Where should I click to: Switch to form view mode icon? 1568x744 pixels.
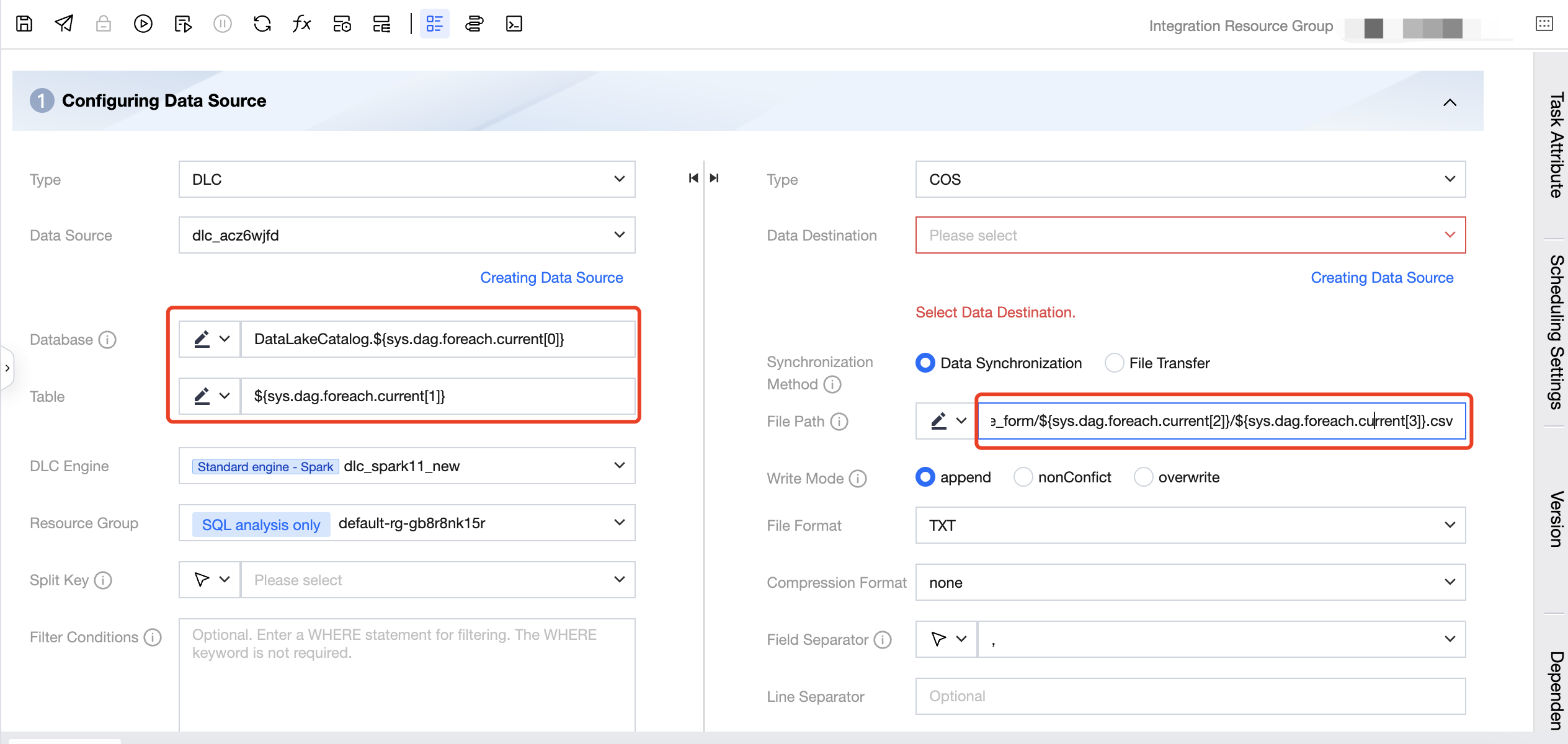434,24
